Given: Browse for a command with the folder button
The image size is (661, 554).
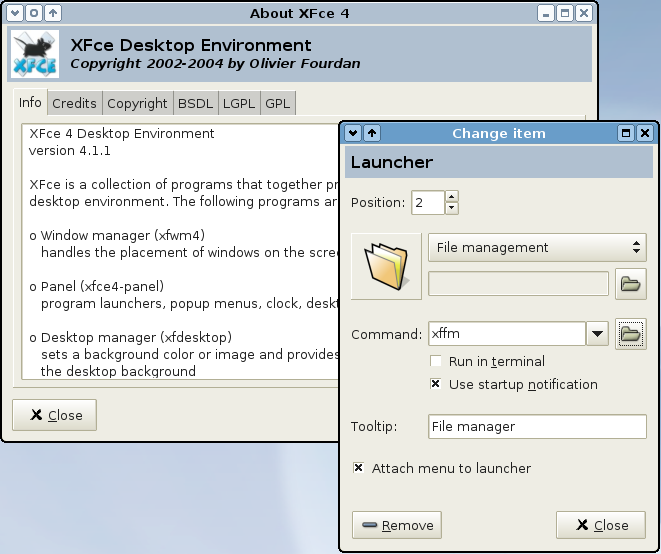Looking at the screenshot, I should click(630, 334).
